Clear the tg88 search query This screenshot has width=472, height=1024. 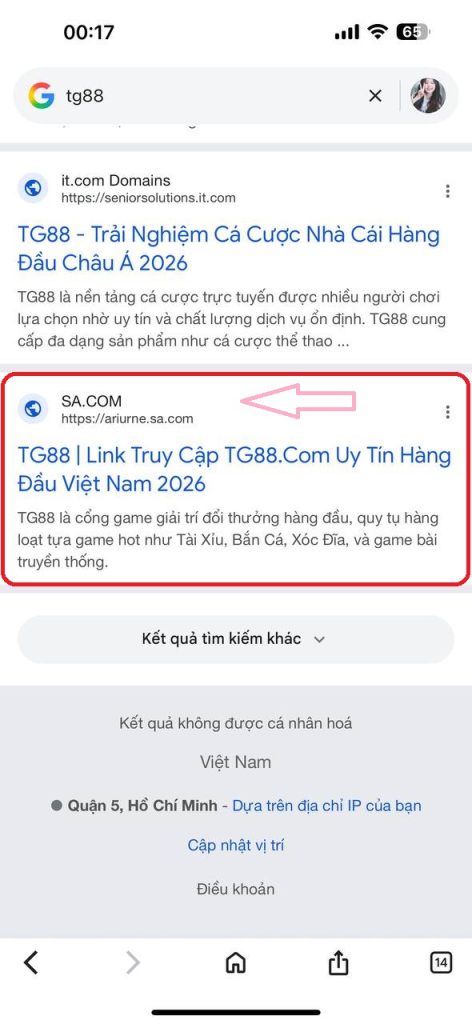point(375,96)
